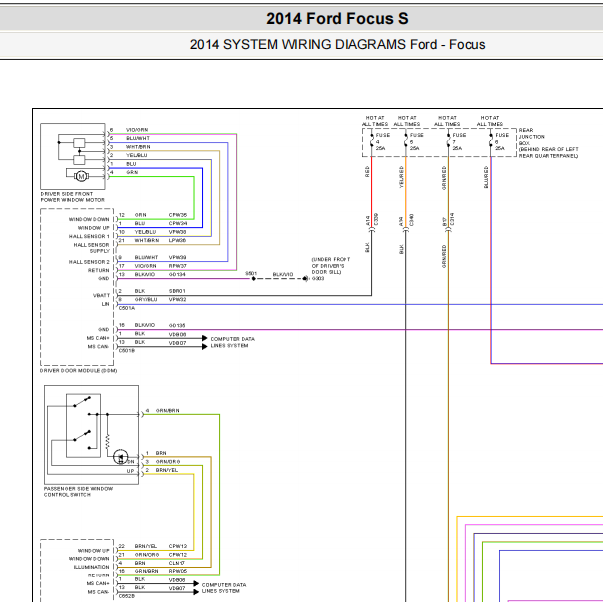Click connector label 'C501B'
The width and height of the screenshot is (603, 602).
point(127,350)
